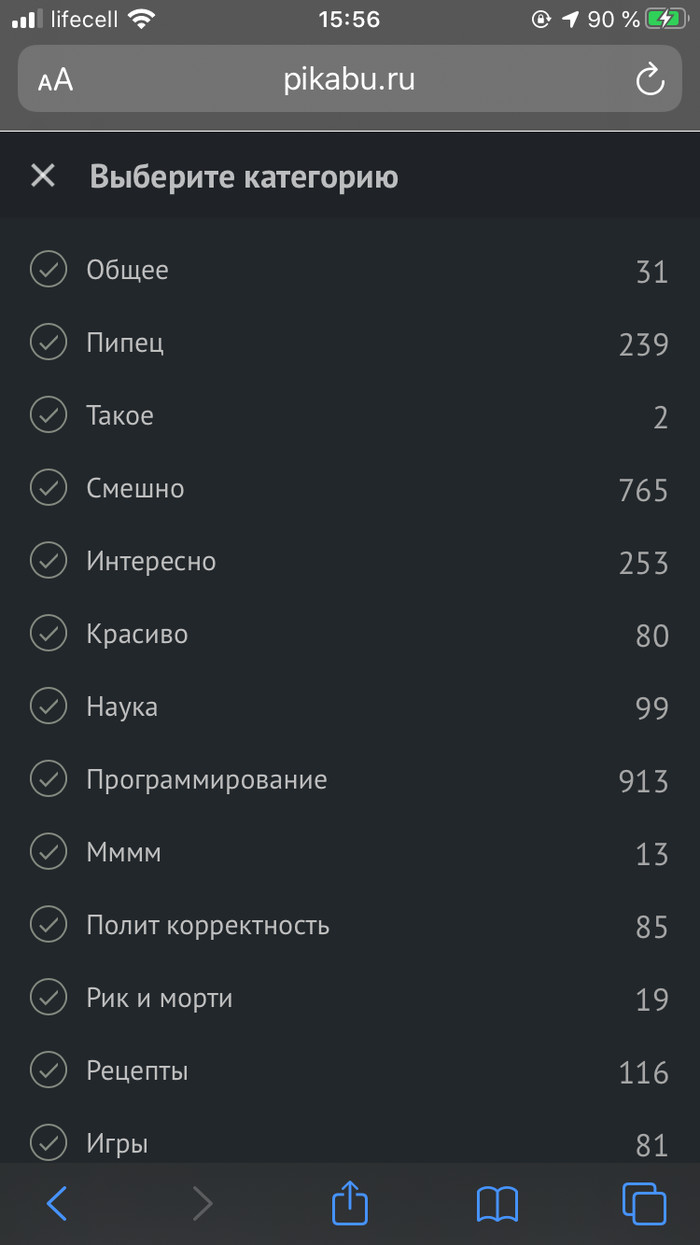Show all open Safari tabs
The height and width of the screenshot is (1245, 700).
[x=643, y=1203]
